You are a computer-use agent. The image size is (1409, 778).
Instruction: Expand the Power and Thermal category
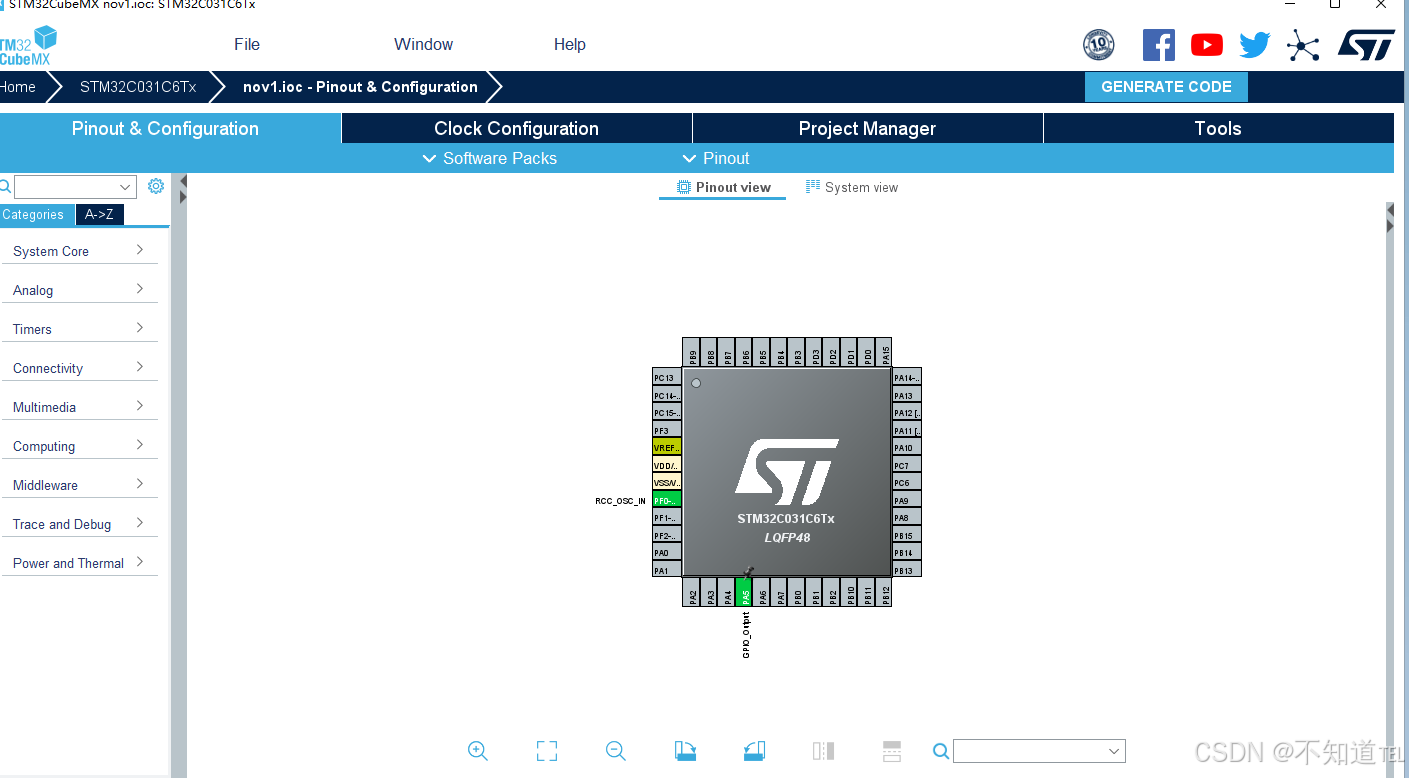79,563
